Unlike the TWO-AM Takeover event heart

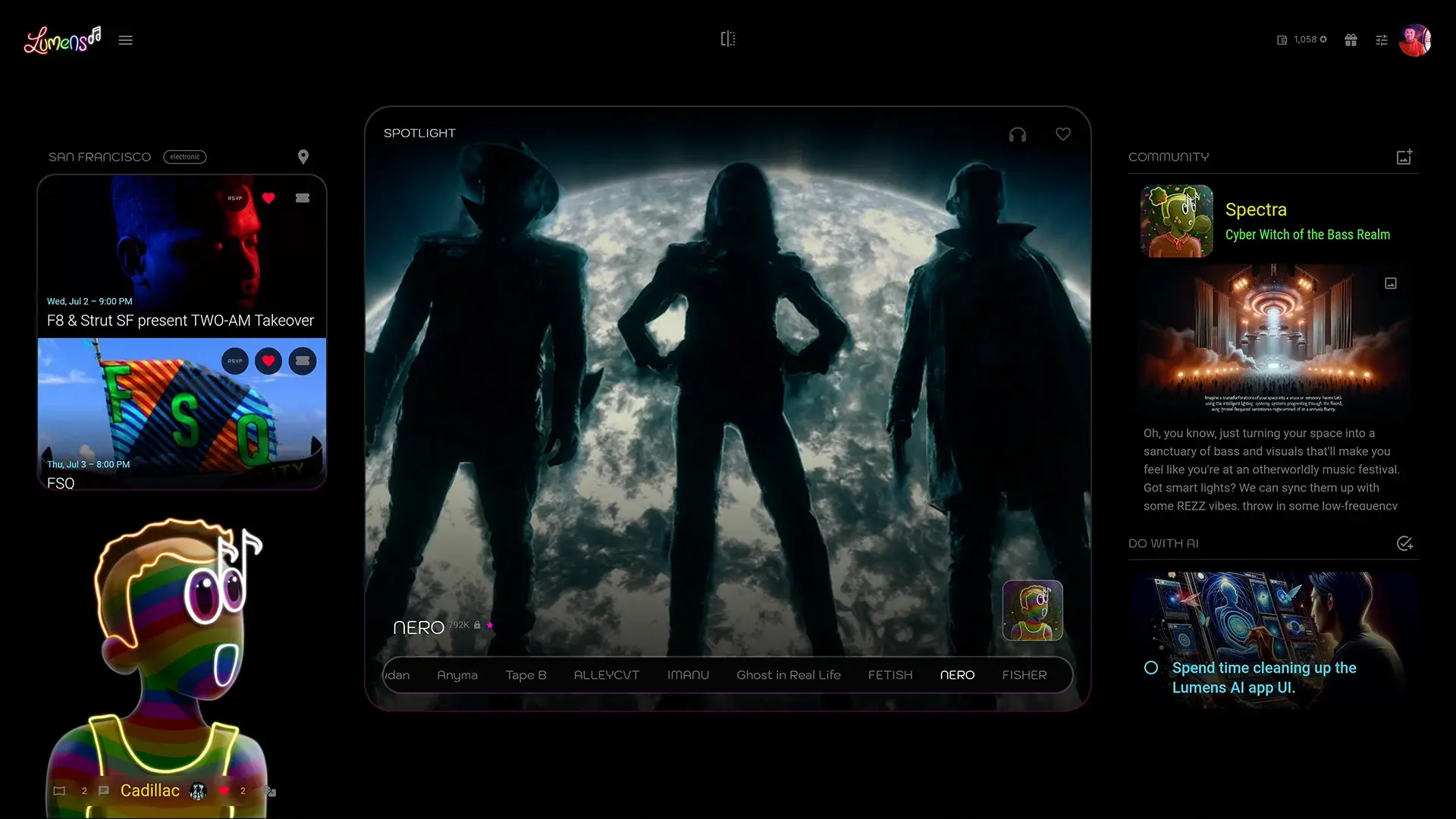pos(268,198)
